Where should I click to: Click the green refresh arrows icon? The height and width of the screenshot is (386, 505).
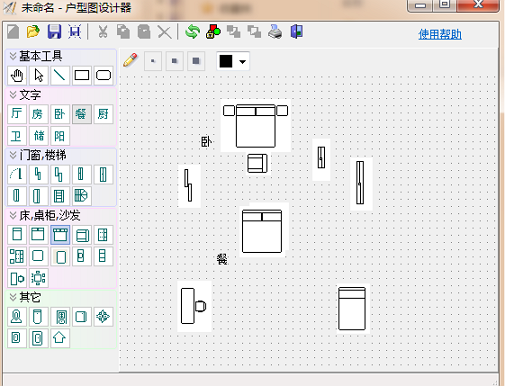point(192,32)
